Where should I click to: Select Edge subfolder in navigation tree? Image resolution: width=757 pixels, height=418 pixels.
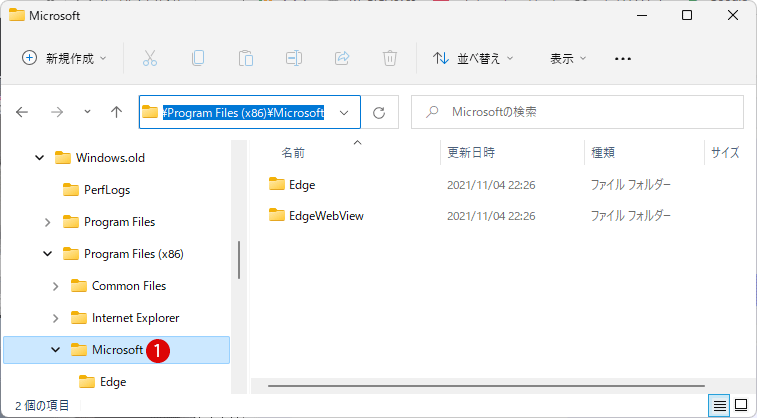113,382
